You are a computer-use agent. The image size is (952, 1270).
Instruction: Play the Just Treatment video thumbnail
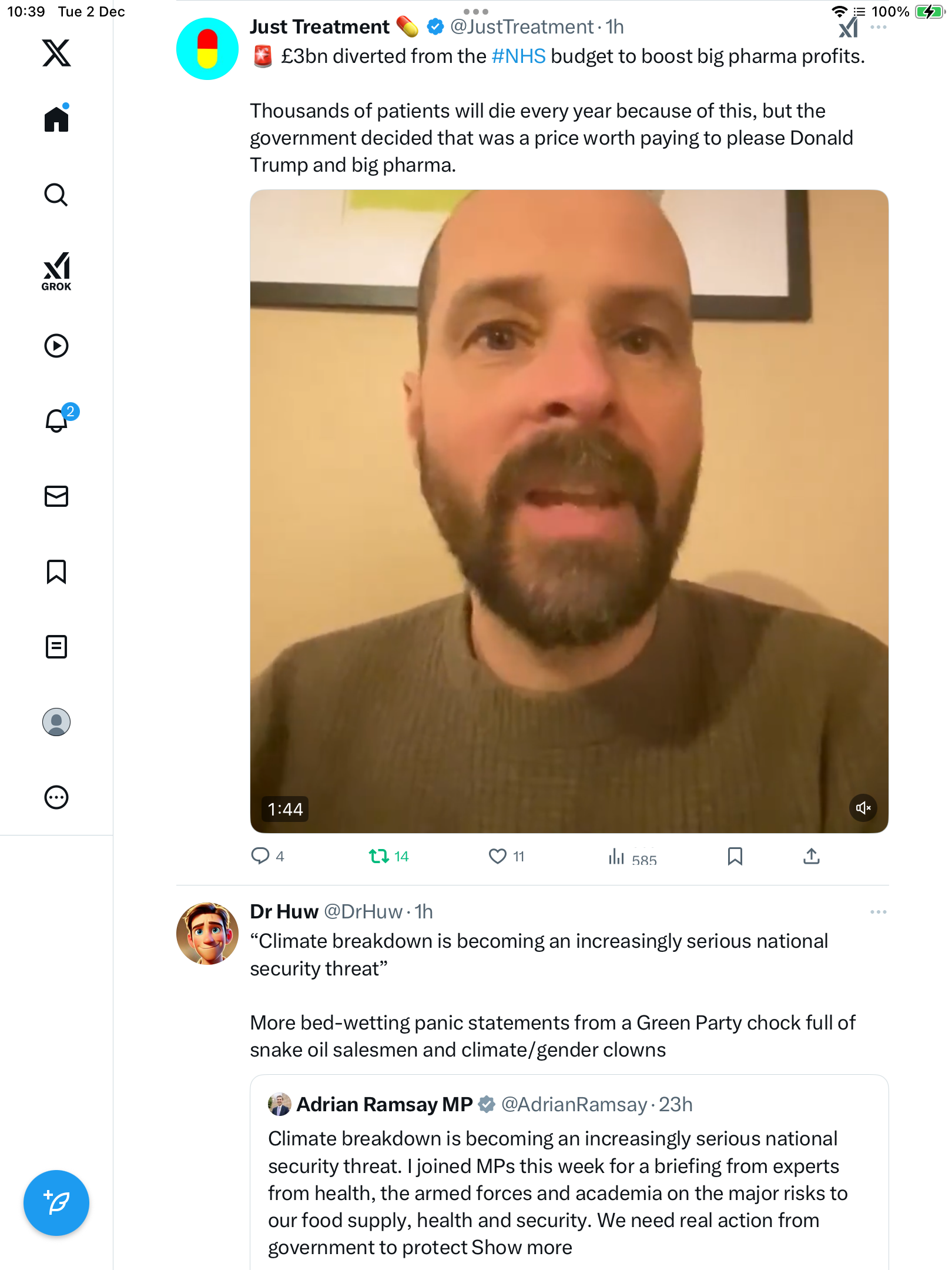tap(569, 511)
